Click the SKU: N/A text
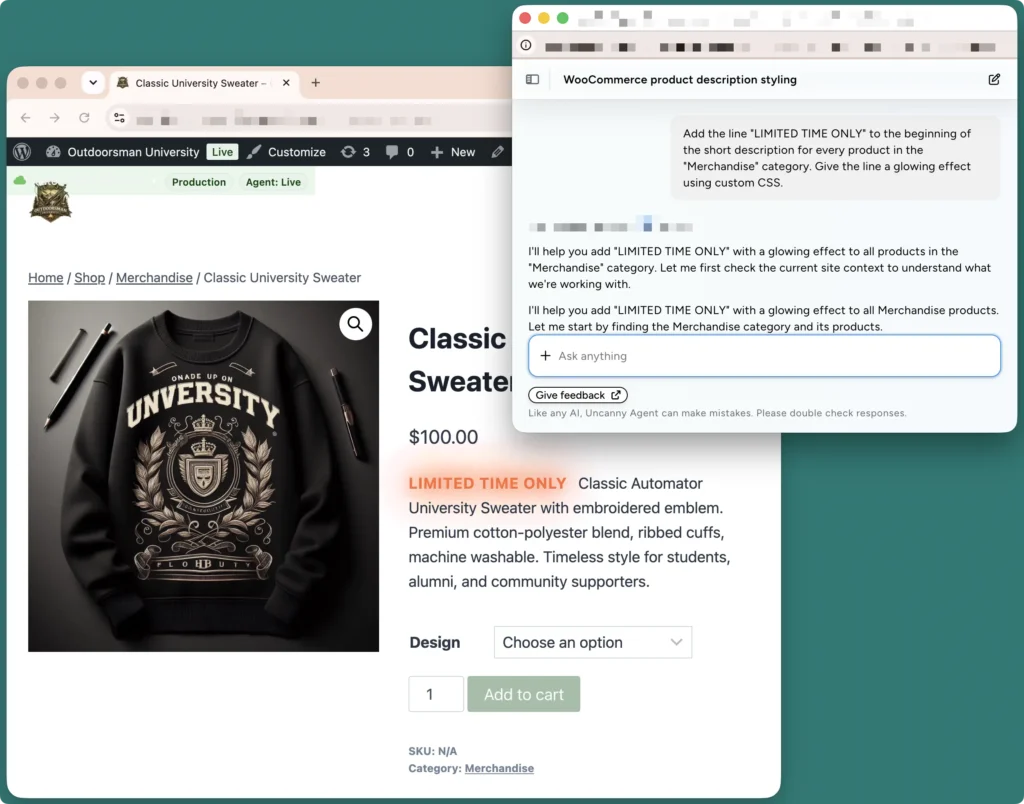This screenshot has width=1024, height=804. 433,751
